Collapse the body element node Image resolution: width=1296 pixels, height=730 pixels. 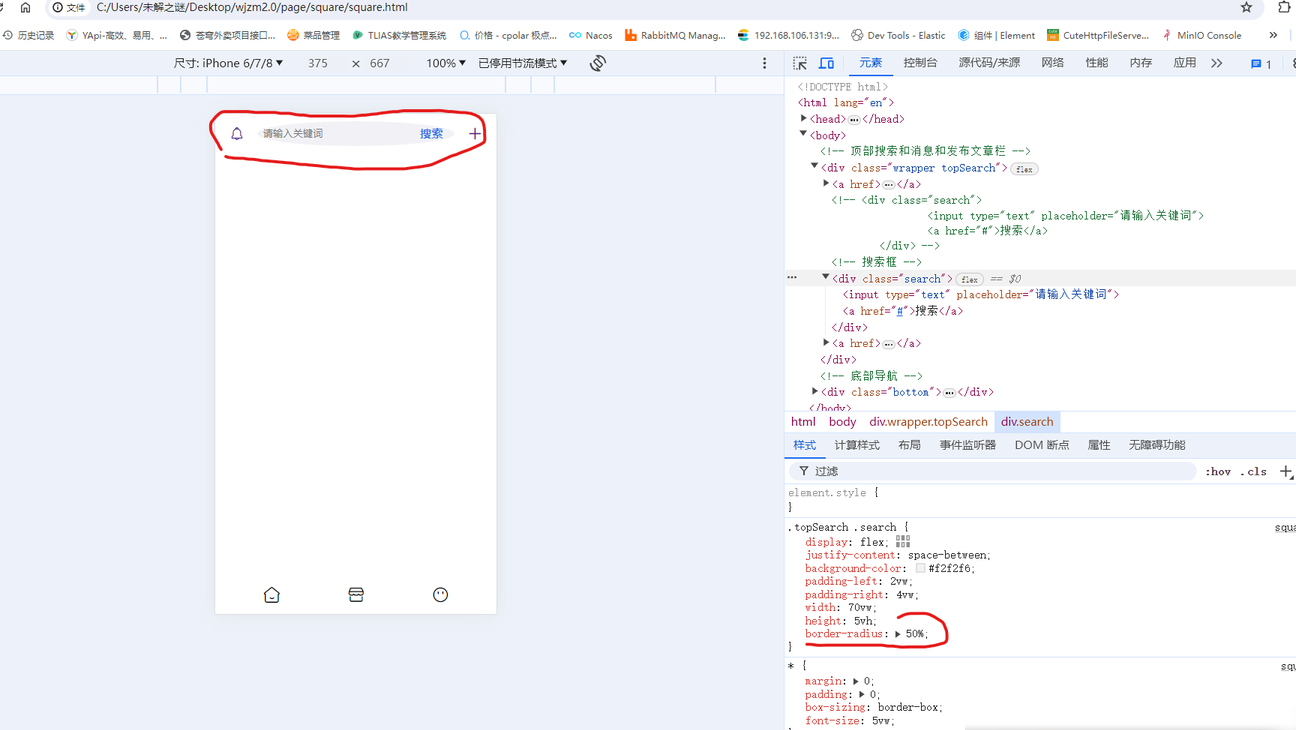(803, 134)
